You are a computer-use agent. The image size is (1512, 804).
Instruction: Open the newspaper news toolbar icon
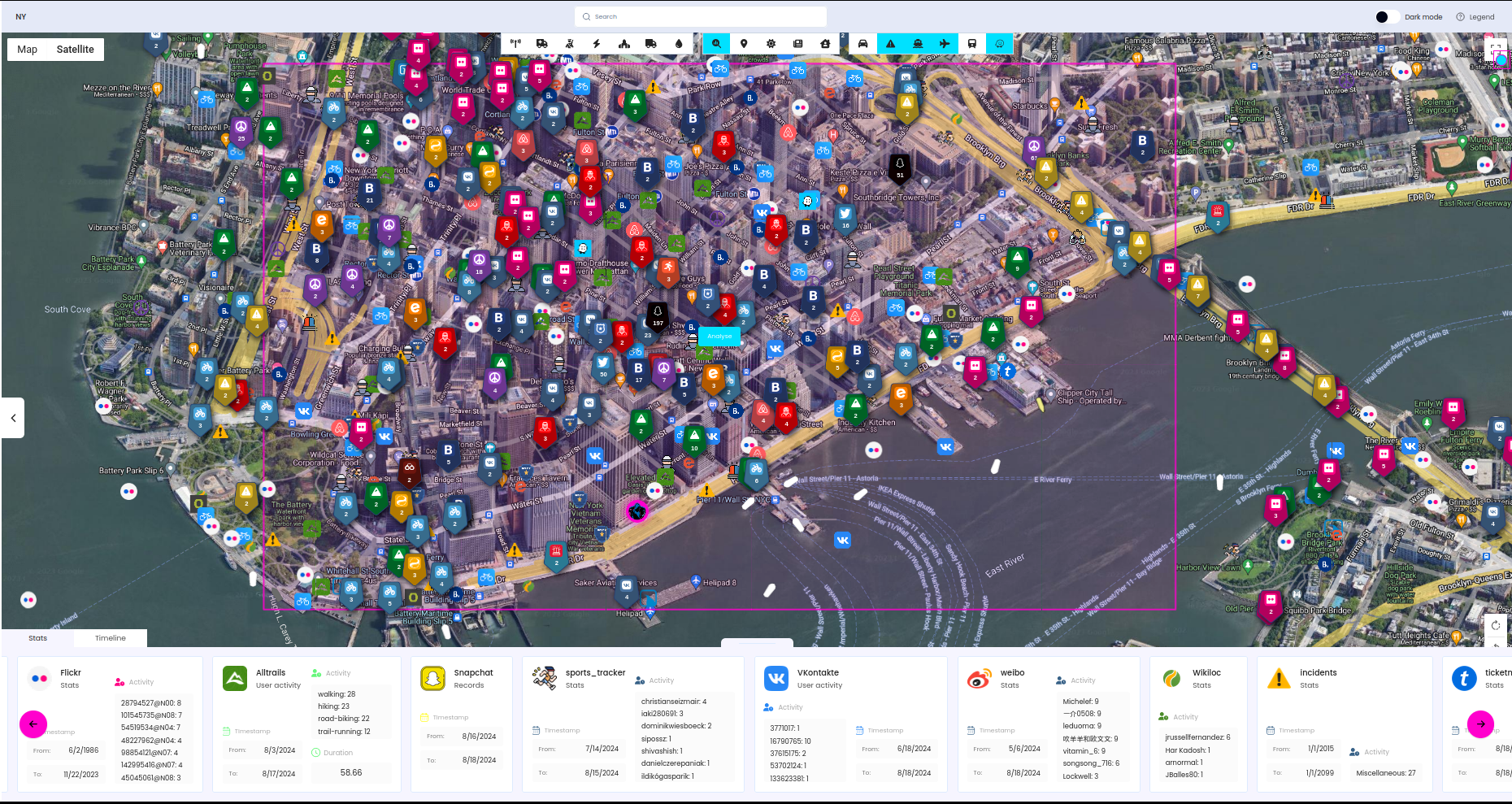(798, 44)
